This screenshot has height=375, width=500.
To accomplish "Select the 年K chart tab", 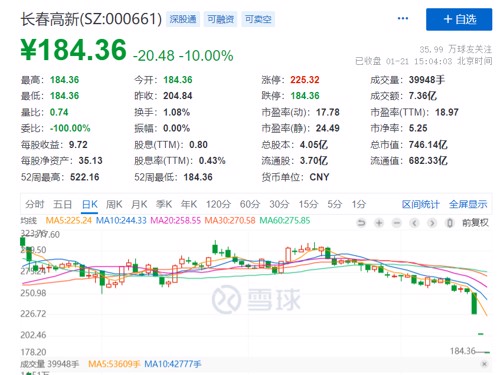I will [189, 204].
